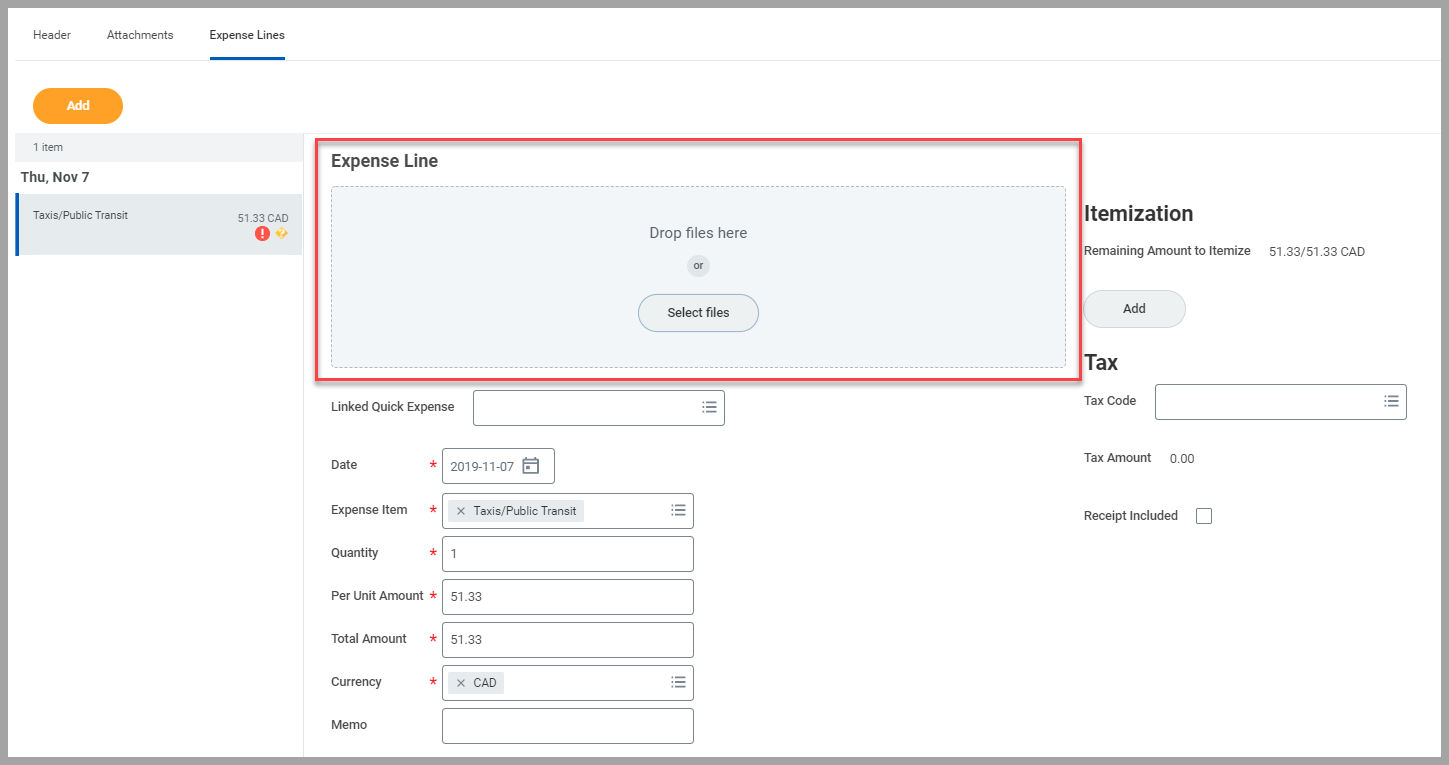Viewport: 1449px width, 765px height.
Task: Click the orange Add button
Action: click(78, 106)
